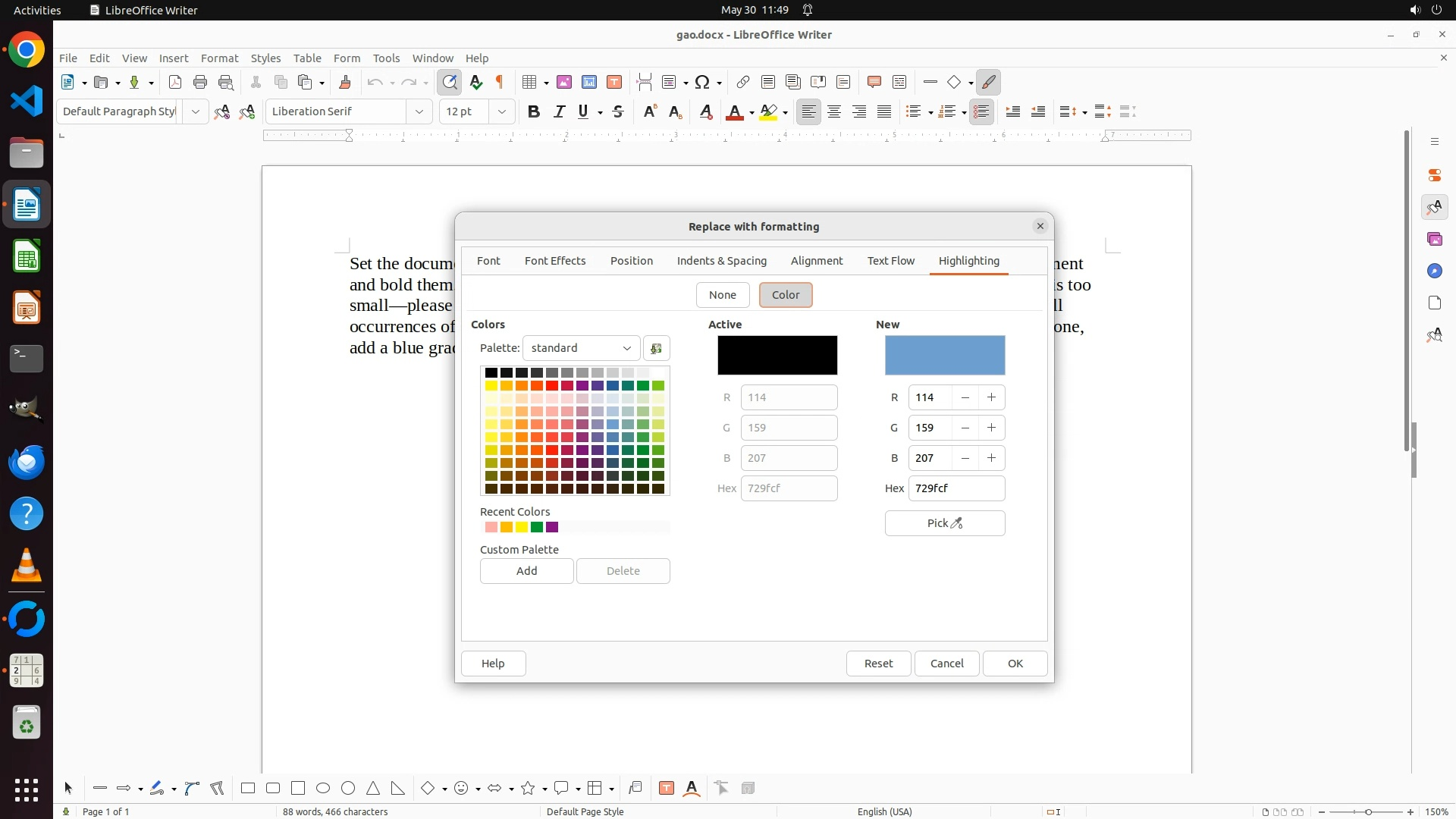Toggle the Show Draw Functions toolbar icon
This screenshot has height=819, width=1456.
[x=988, y=82]
